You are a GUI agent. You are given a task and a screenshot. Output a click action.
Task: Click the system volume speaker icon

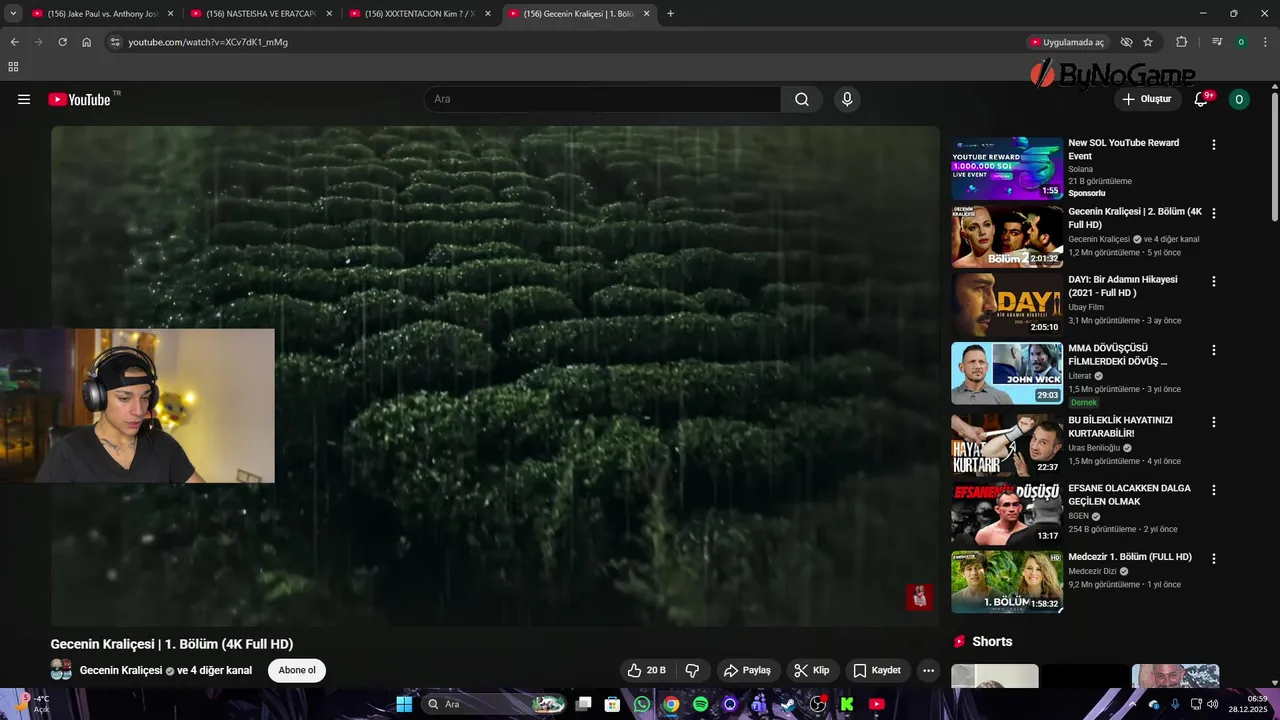(1213, 704)
